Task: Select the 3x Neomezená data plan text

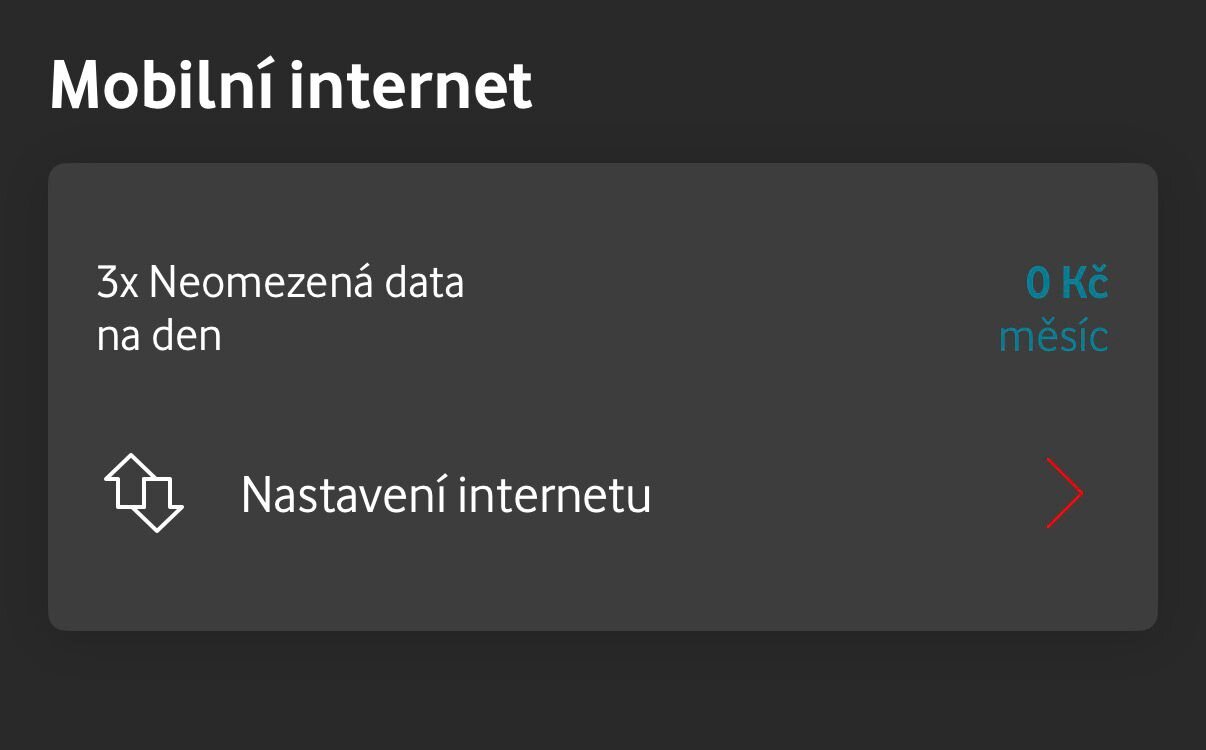Action: 280,284
